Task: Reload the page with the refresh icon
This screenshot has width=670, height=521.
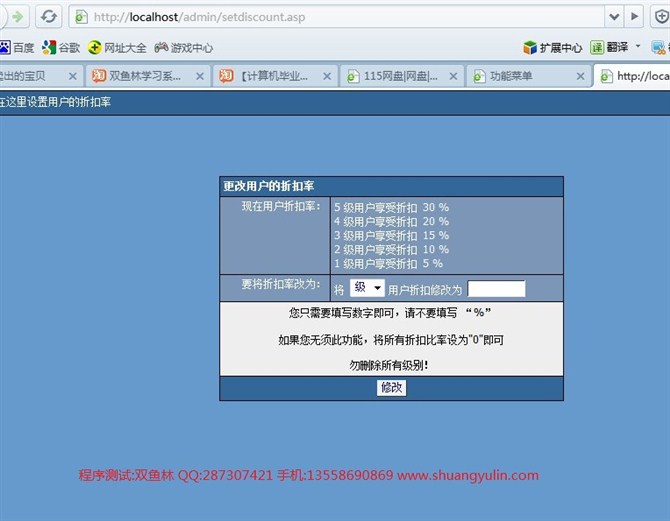Action: (x=48, y=16)
